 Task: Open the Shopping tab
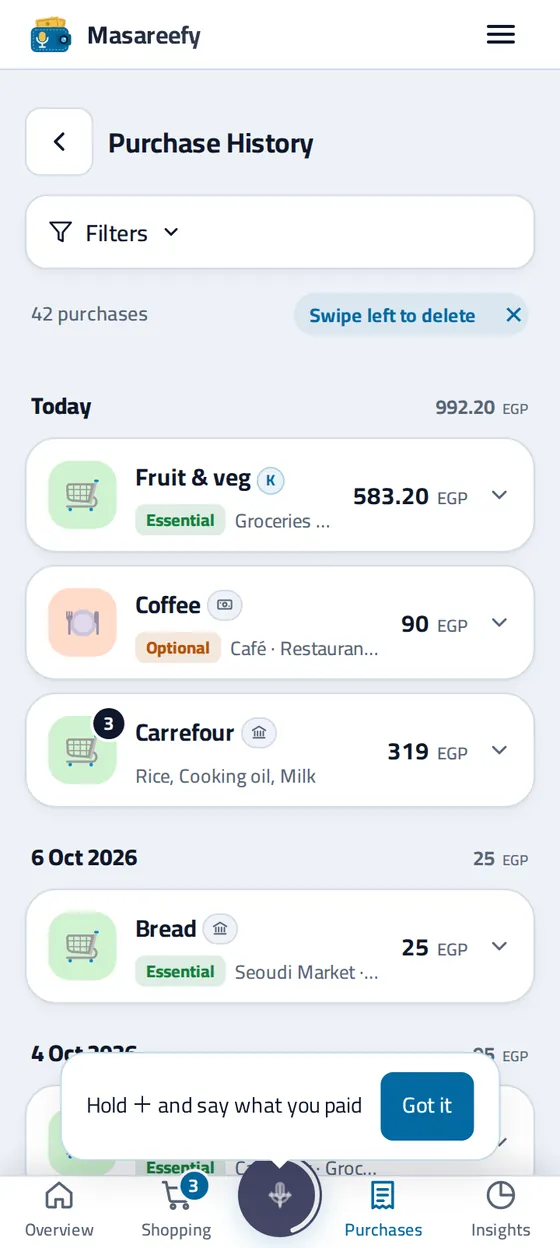[x=176, y=1210]
